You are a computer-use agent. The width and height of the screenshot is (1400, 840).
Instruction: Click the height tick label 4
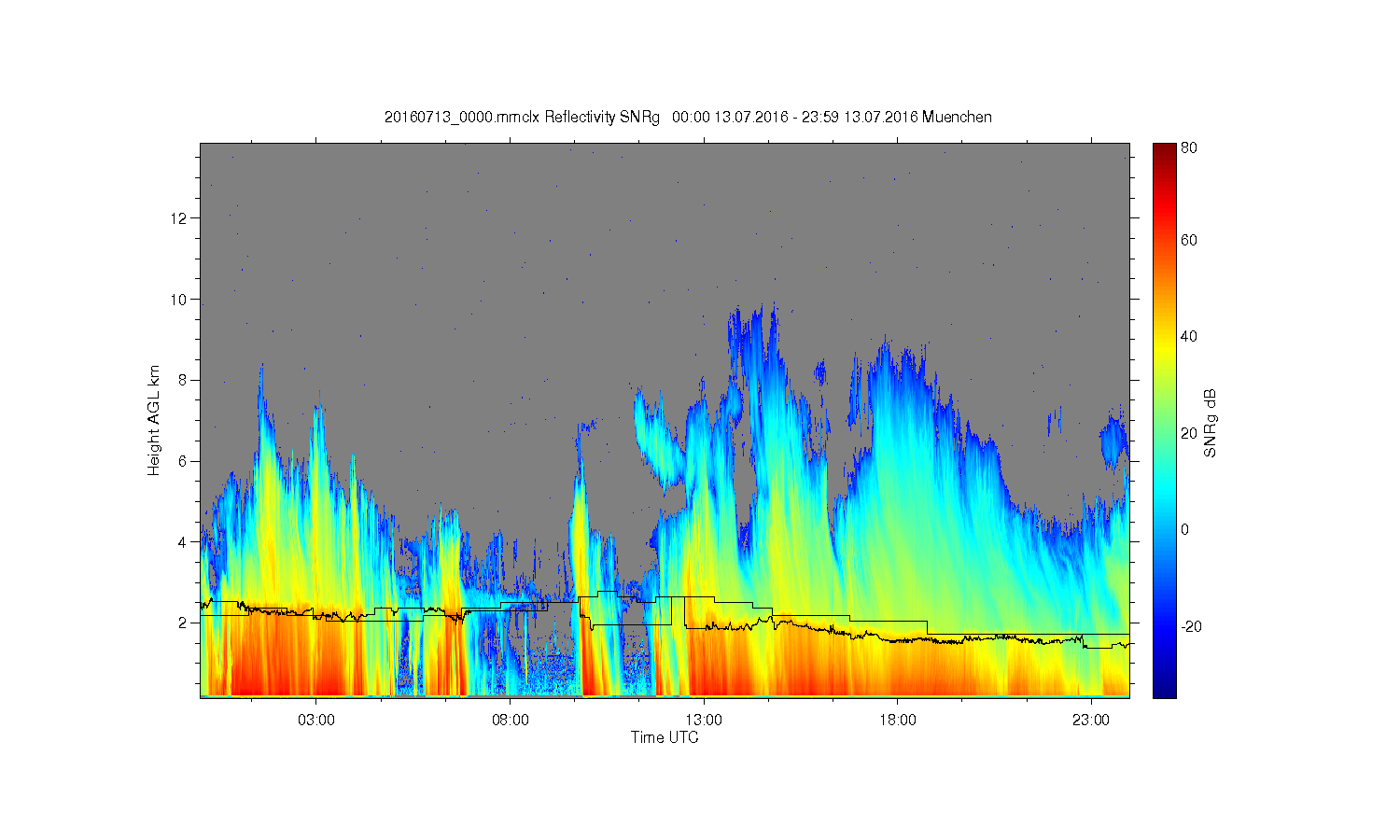pos(184,541)
